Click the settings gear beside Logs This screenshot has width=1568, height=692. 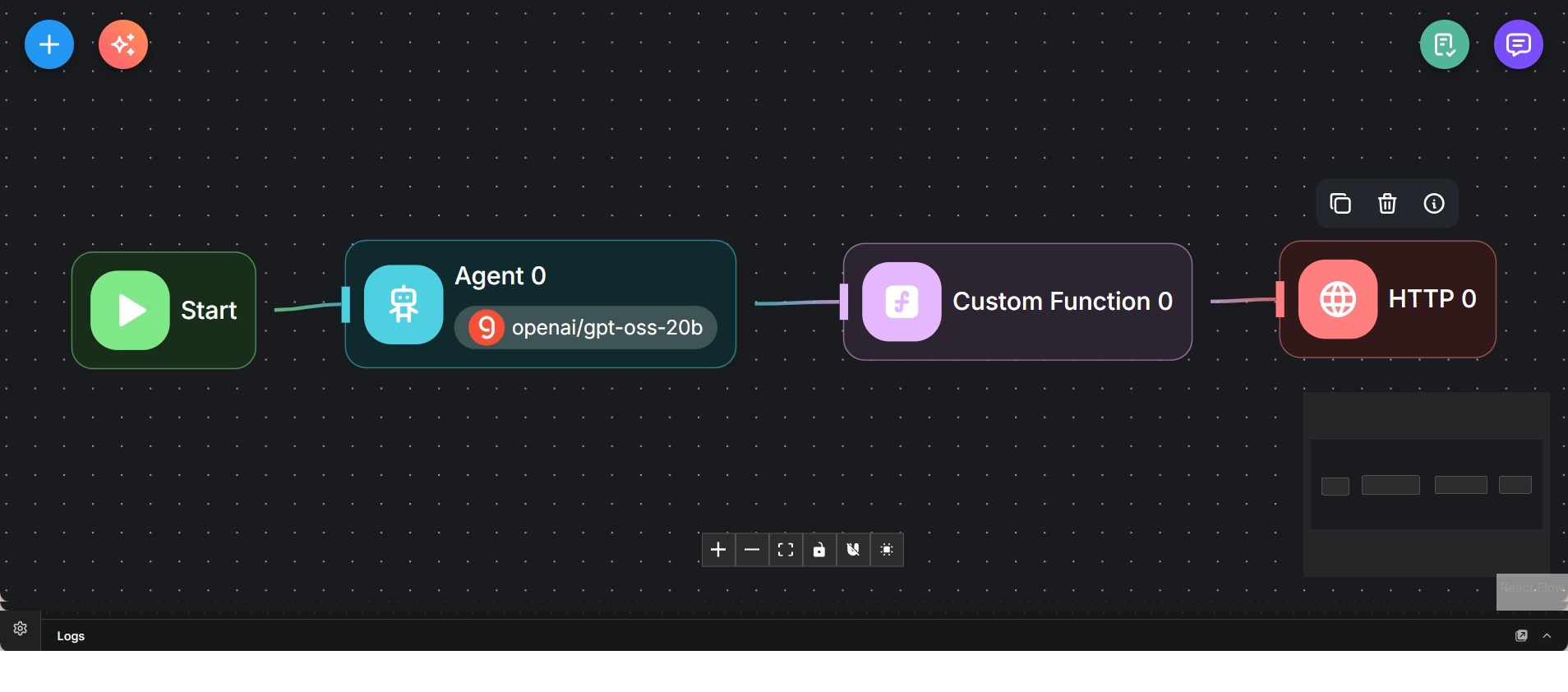[21, 629]
